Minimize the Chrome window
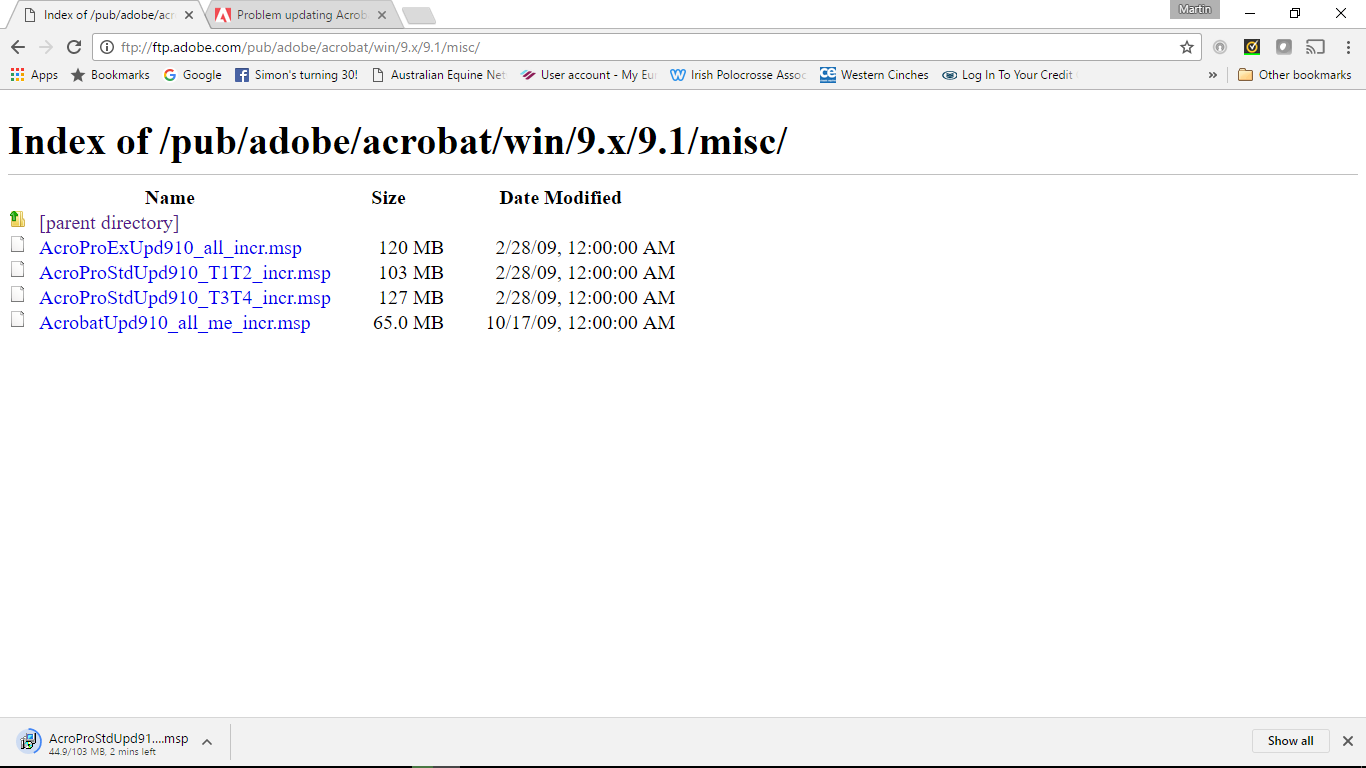The height and width of the screenshot is (768, 1366). click(x=1250, y=13)
